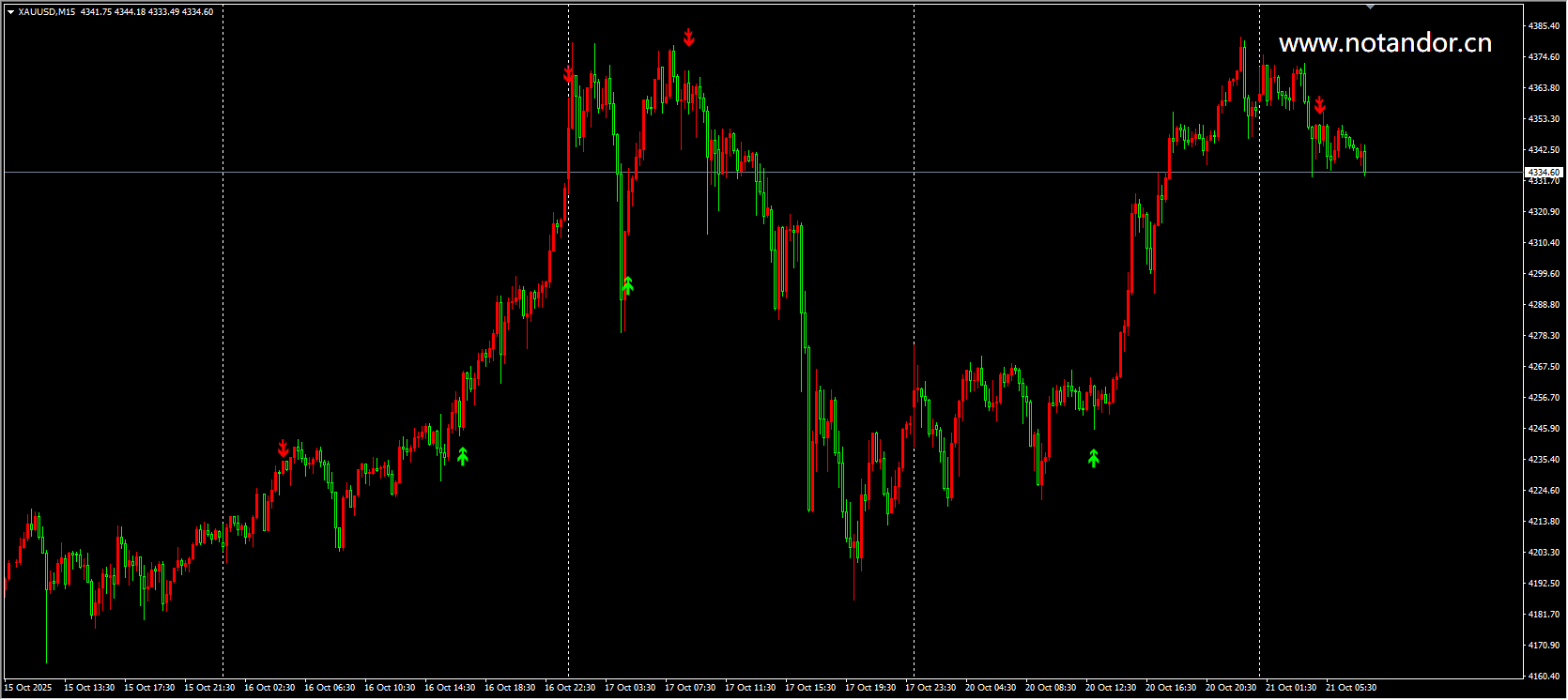This screenshot has width=1568, height=700.
Task: Click the XAUUSD,M15 symbol title
Action: (47, 12)
